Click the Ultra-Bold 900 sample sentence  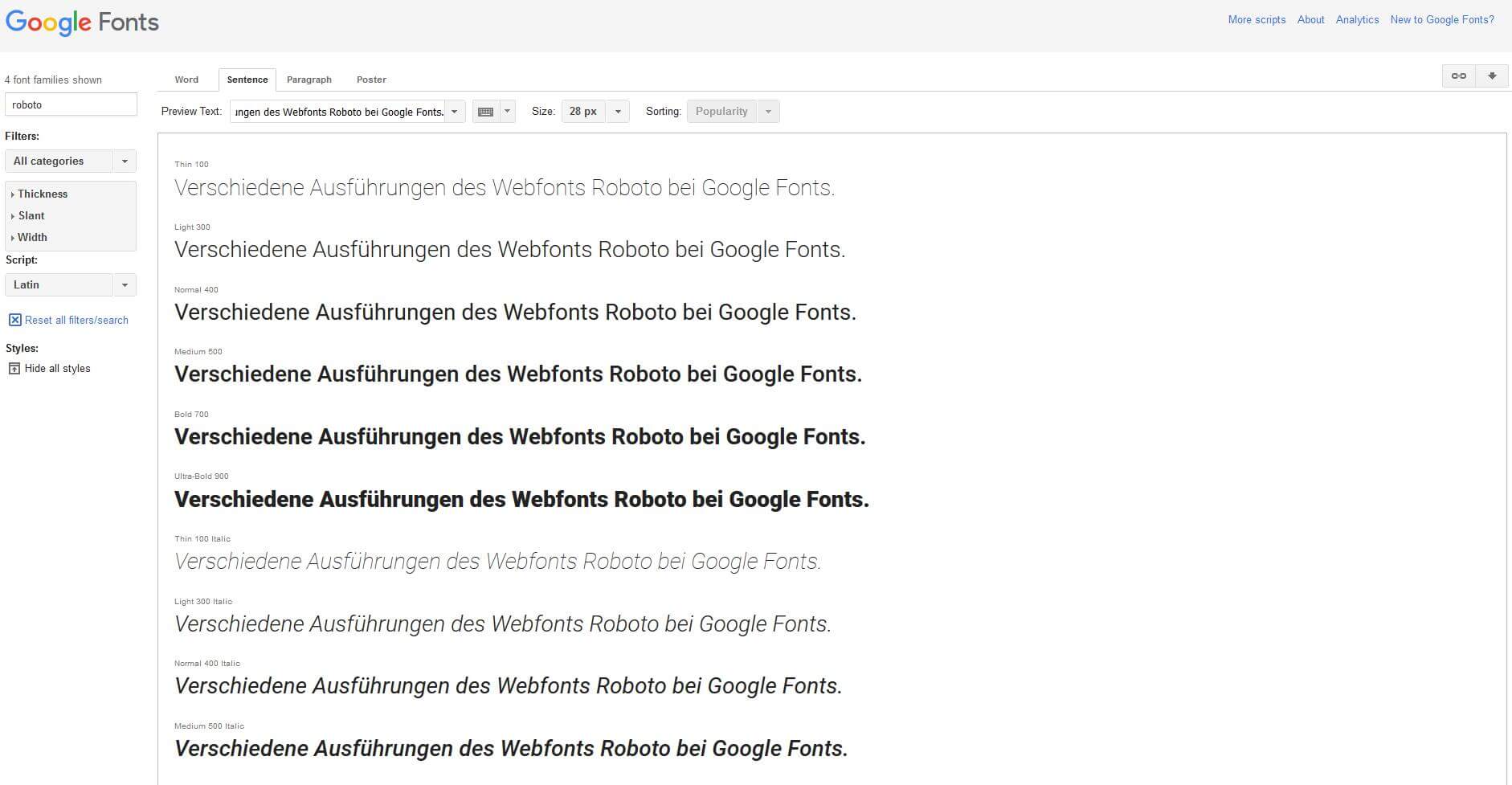point(521,500)
